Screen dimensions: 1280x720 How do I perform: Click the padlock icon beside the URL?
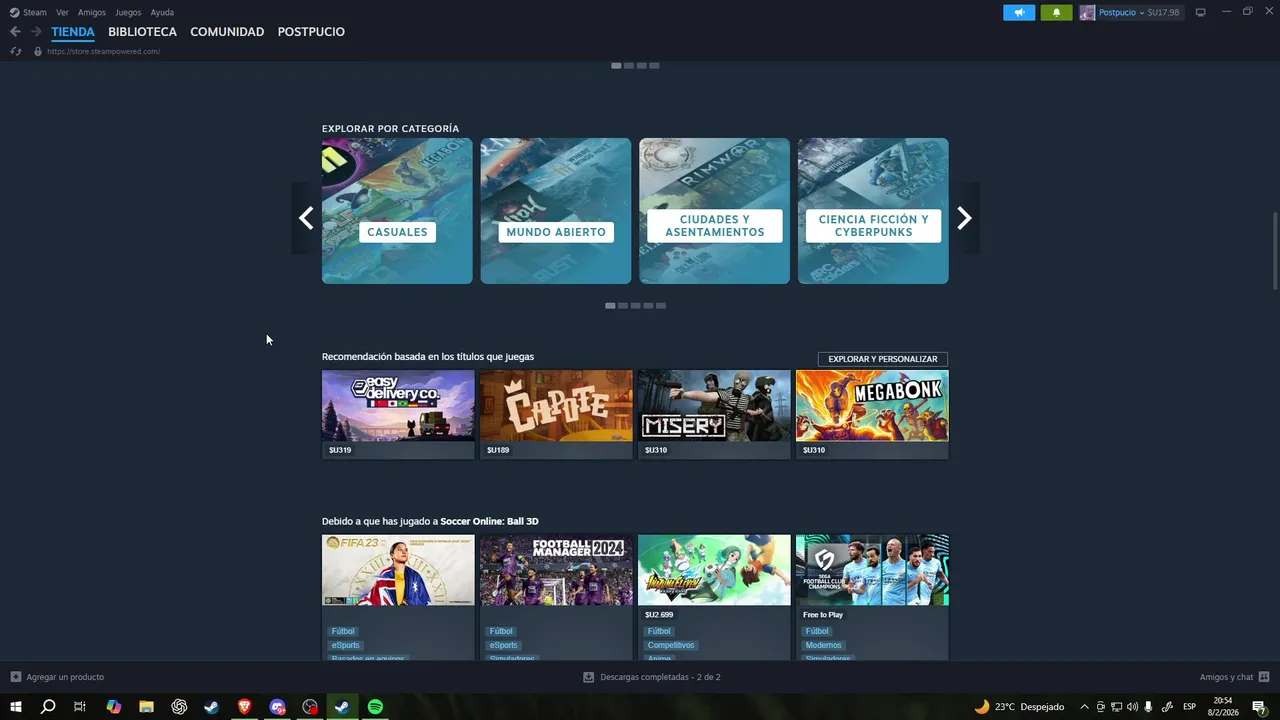tap(38, 51)
